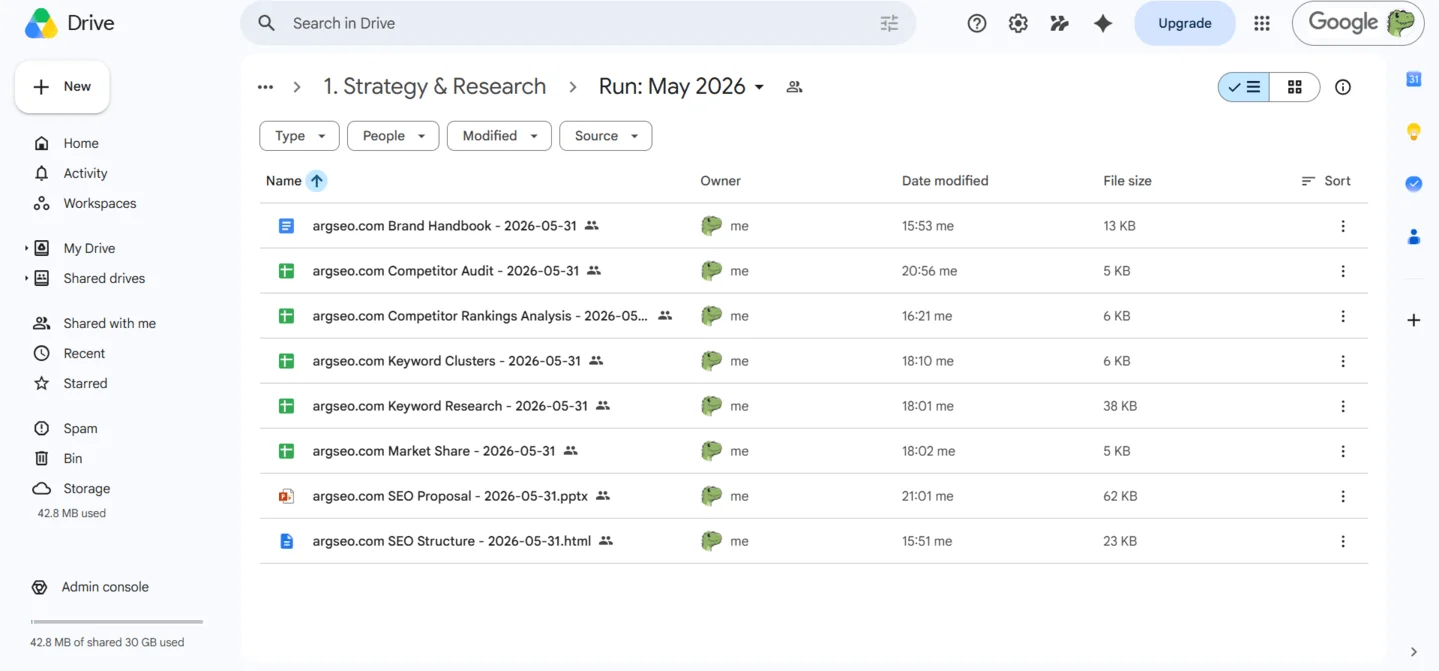Hide side panel chevron arrow
The image size is (1439, 671).
1413,652
